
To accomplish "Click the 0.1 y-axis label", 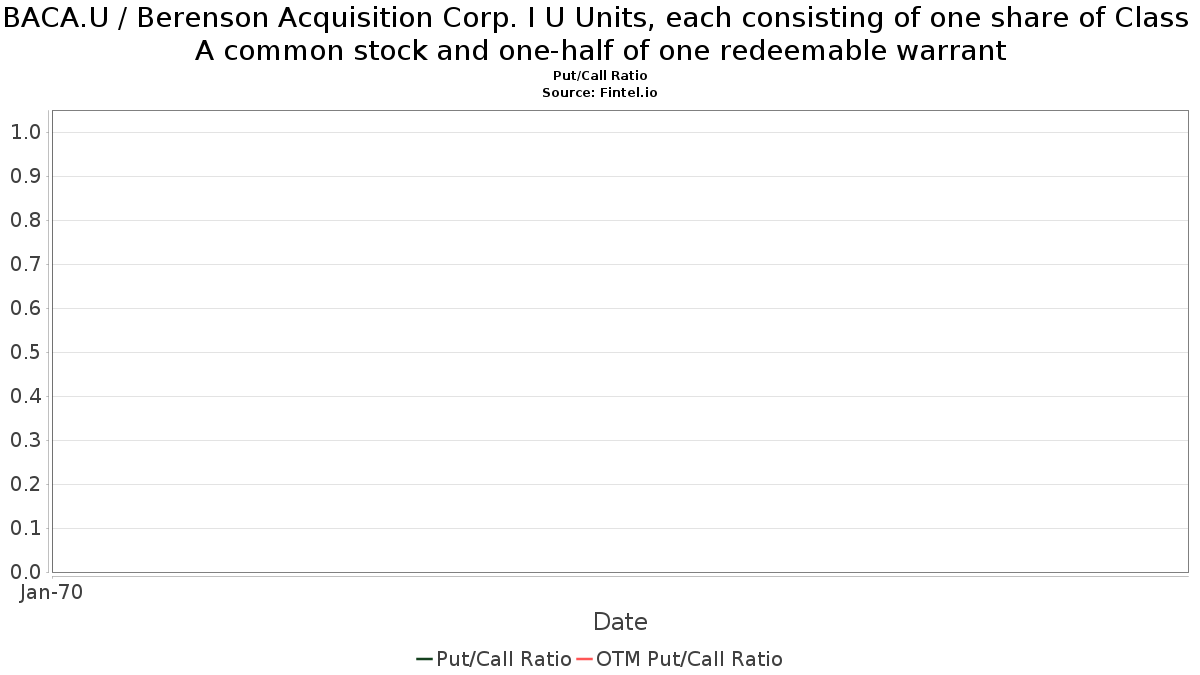I will (x=25, y=528).
